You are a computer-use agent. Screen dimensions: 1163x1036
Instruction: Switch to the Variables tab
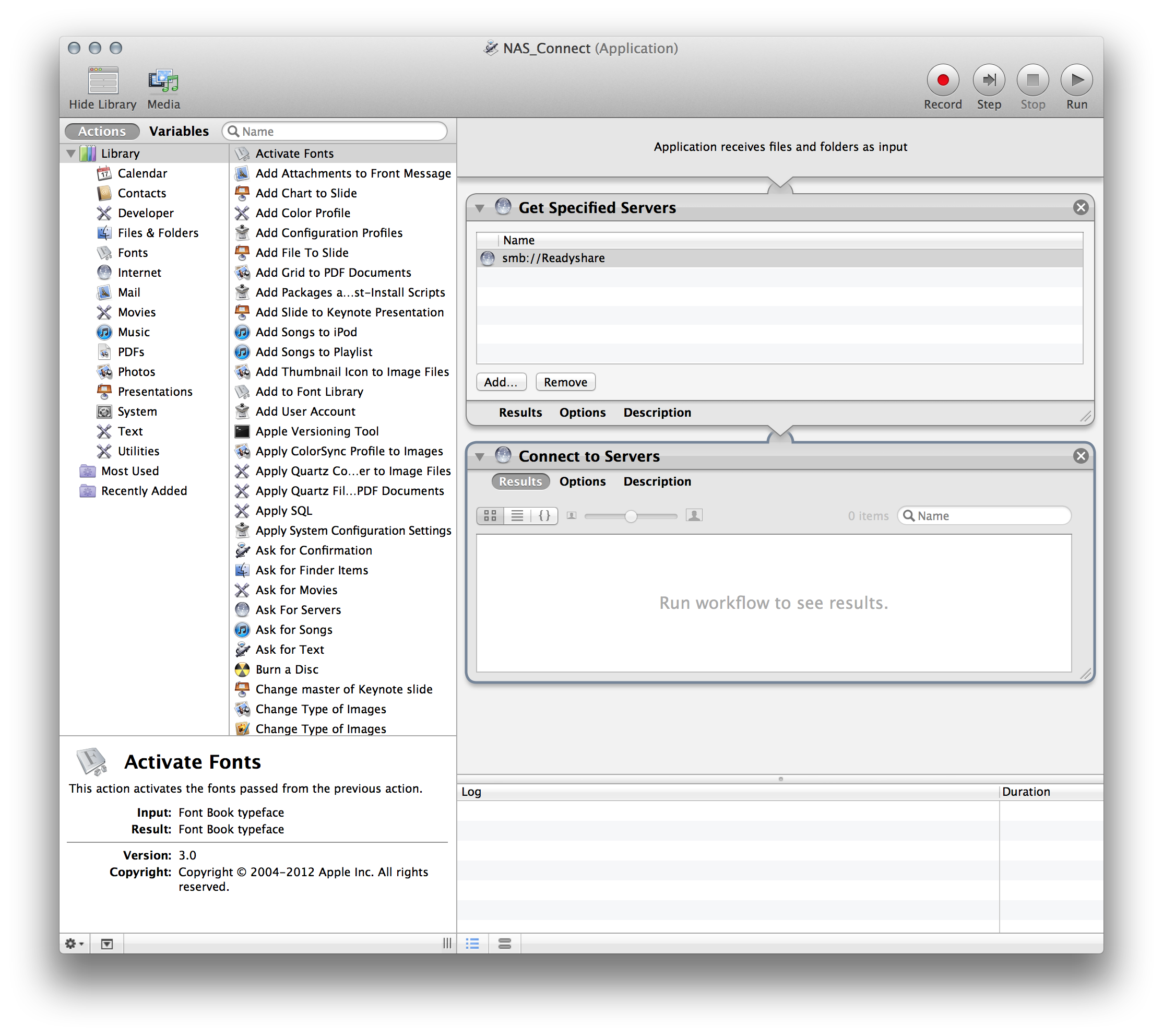click(179, 132)
